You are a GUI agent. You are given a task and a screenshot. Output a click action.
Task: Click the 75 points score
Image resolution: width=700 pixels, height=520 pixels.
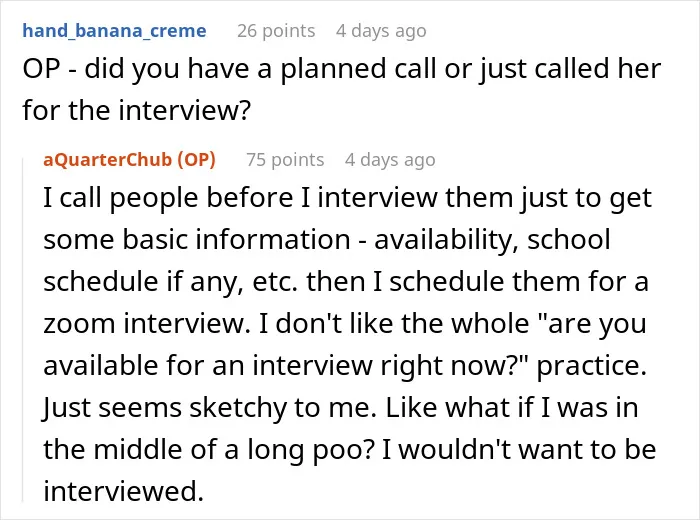pos(285,160)
